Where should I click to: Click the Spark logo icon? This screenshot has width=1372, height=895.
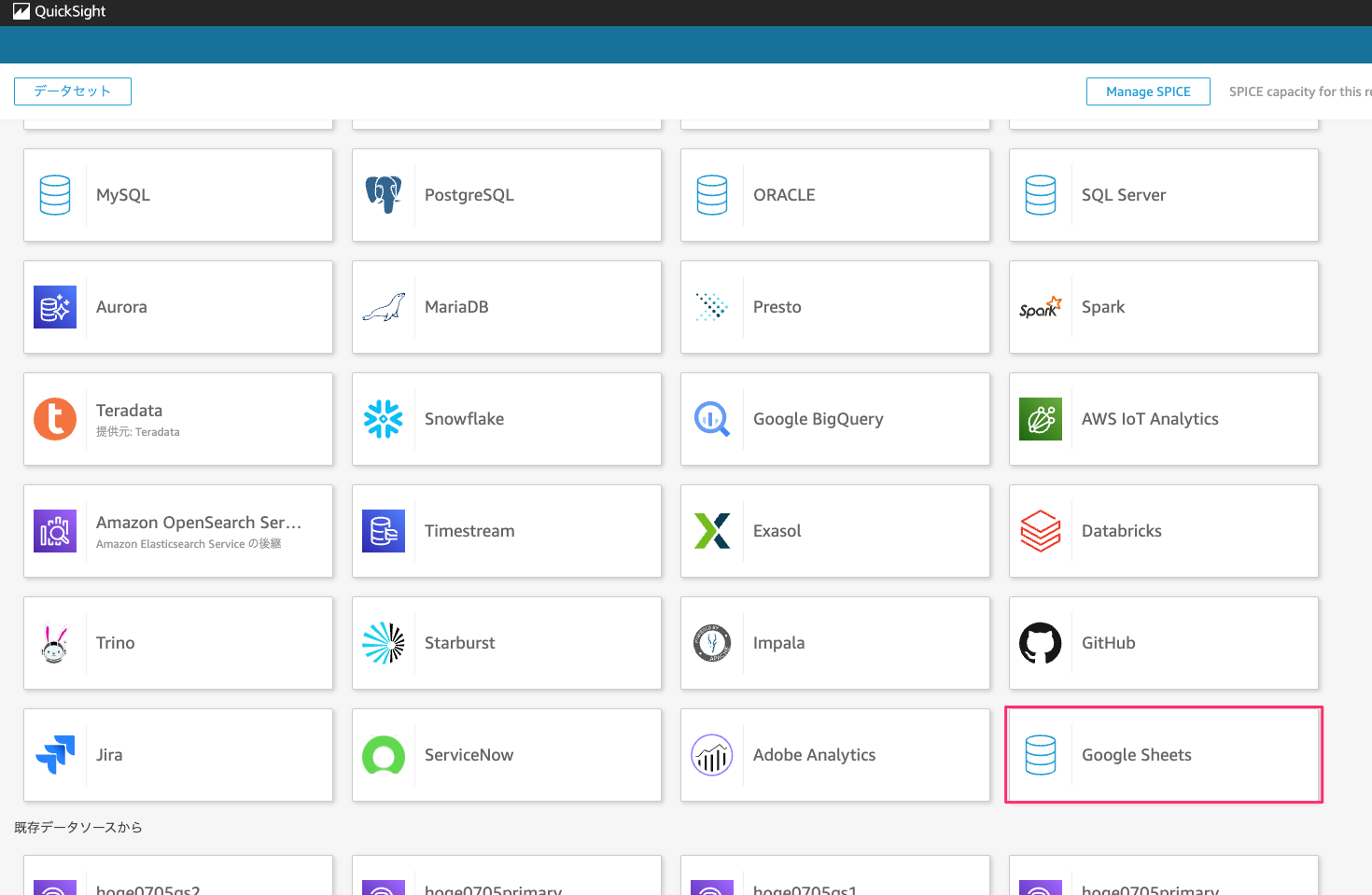coord(1041,307)
